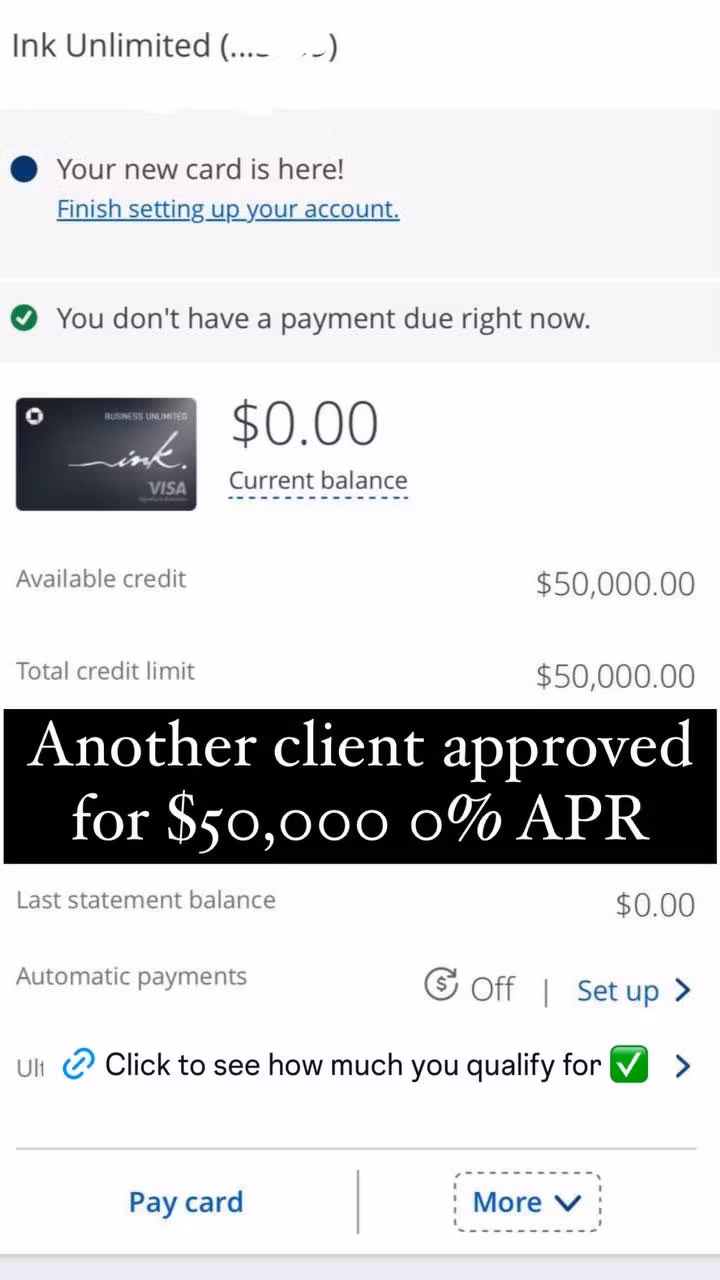Viewport: 720px width, 1280px height.
Task: Click the Pay card button
Action: 186,1202
